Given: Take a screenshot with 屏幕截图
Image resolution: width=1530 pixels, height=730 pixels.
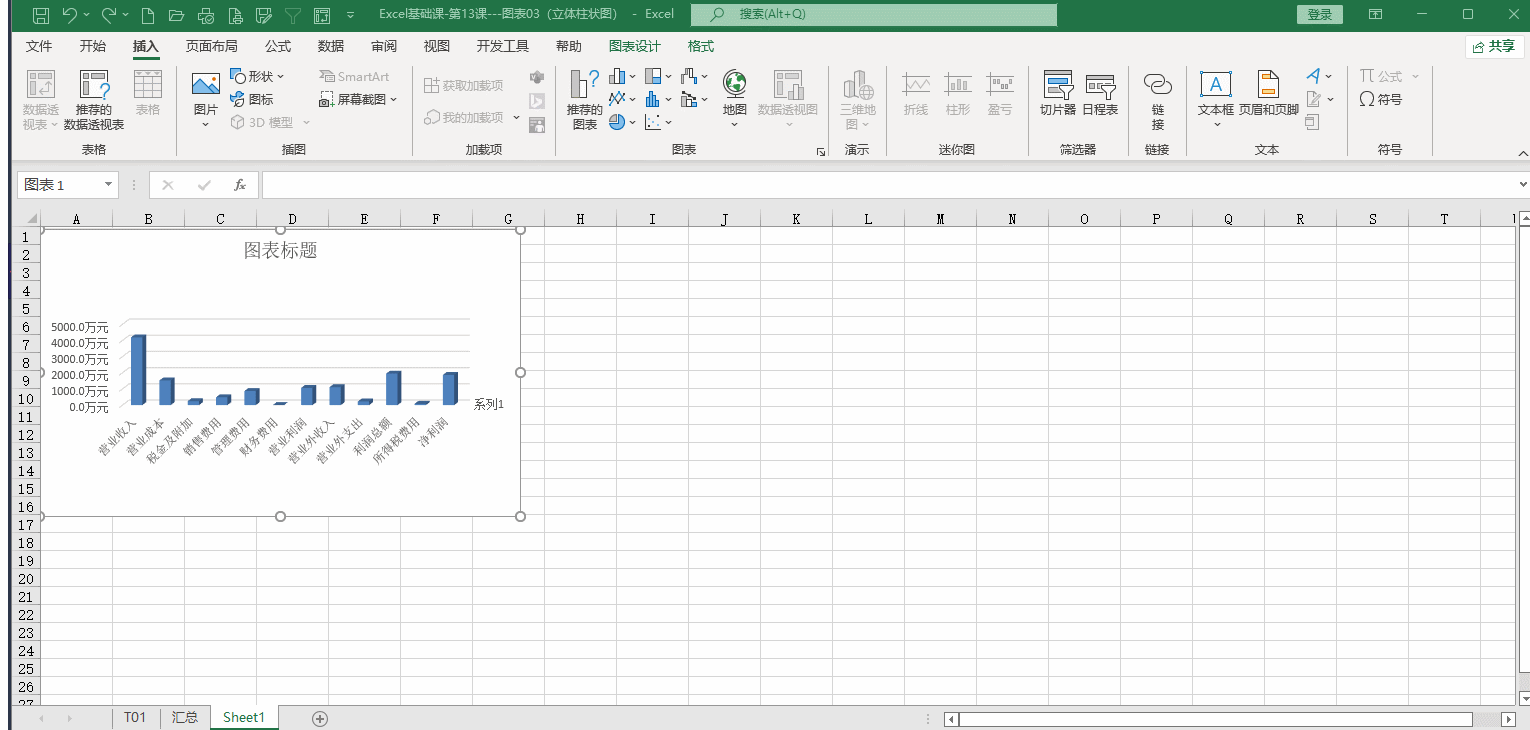Looking at the screenshot, I should coord(358,99).
